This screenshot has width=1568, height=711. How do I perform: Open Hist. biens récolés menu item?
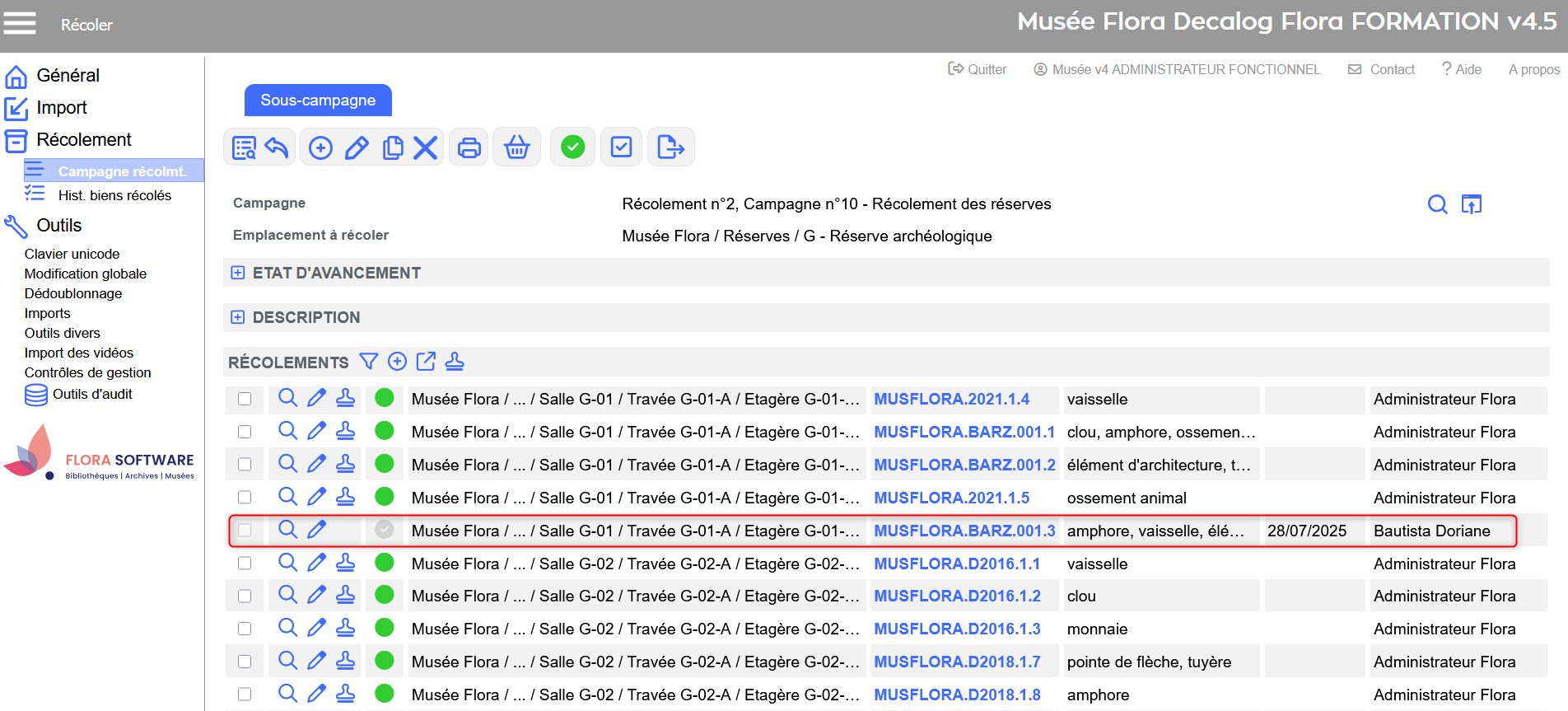coord(114,195)
